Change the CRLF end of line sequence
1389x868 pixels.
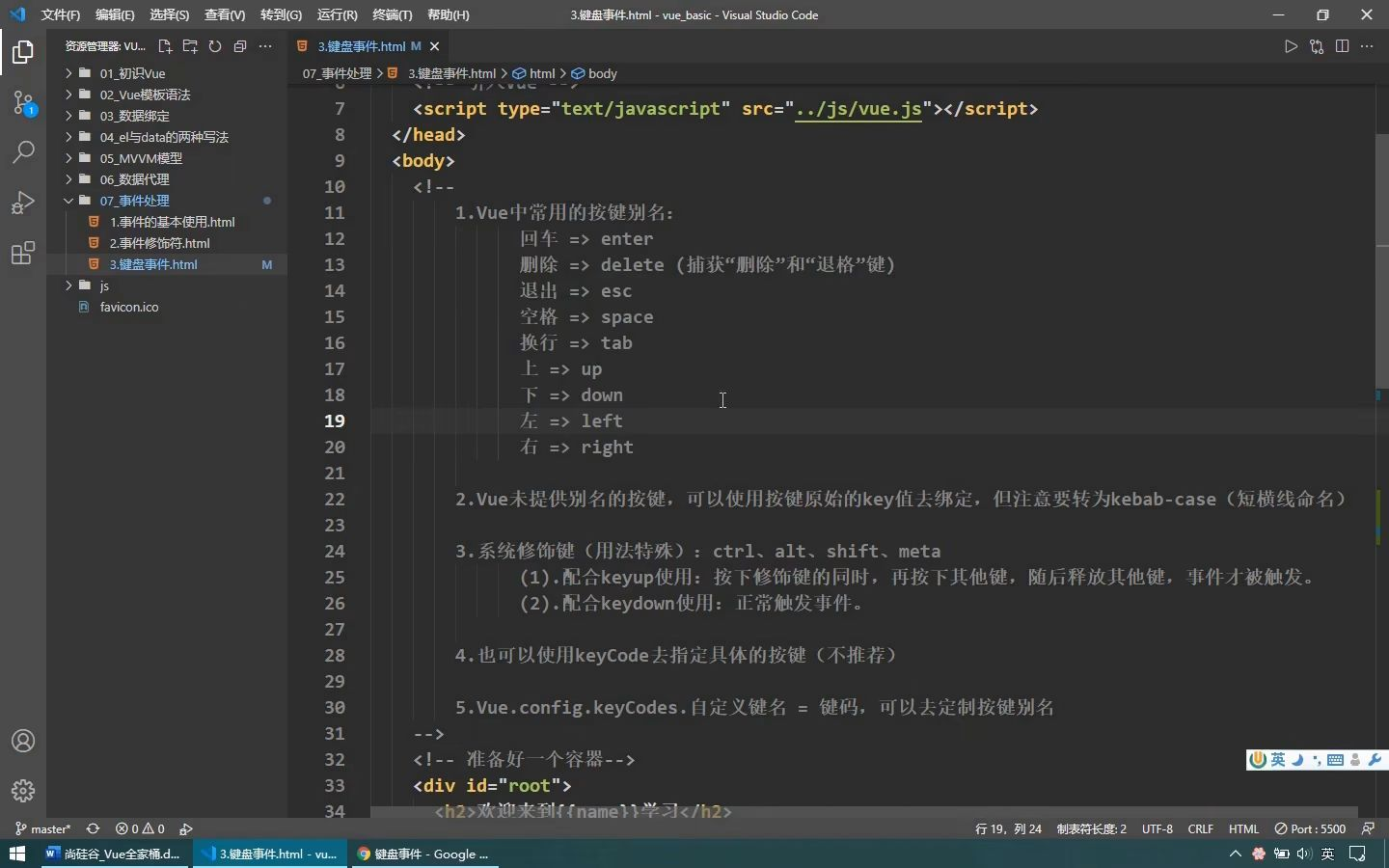[1201, 828]
